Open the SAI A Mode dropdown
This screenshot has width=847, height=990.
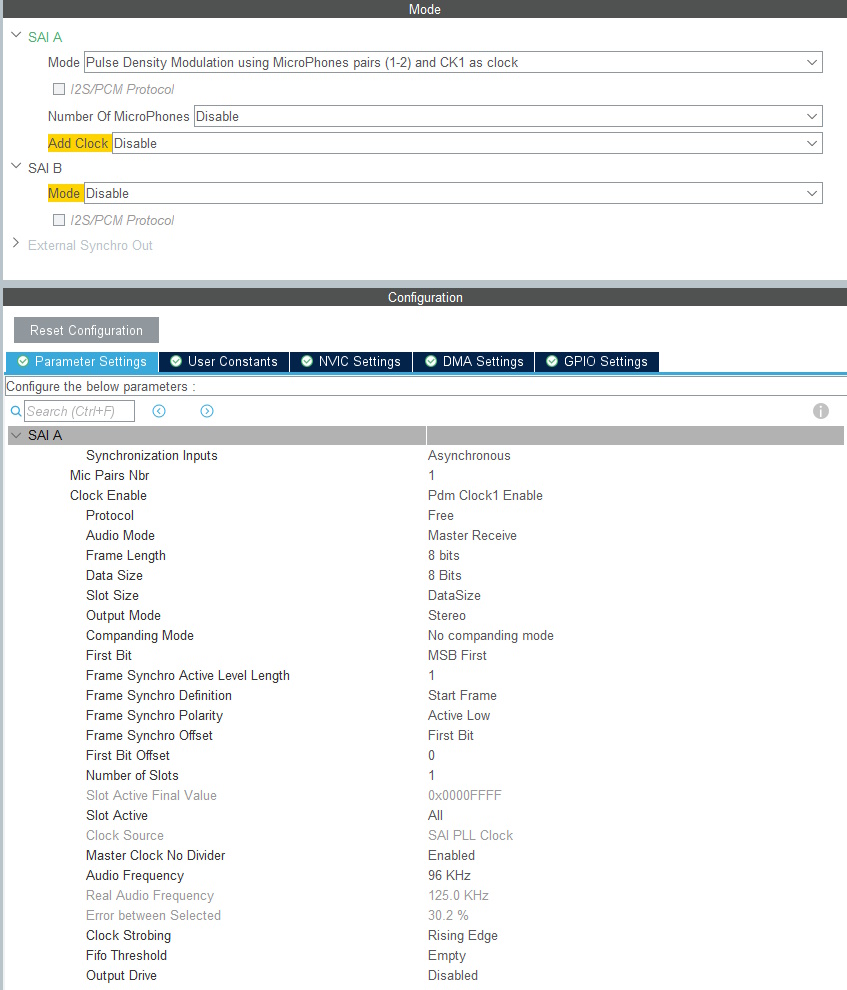pos(812,62)
